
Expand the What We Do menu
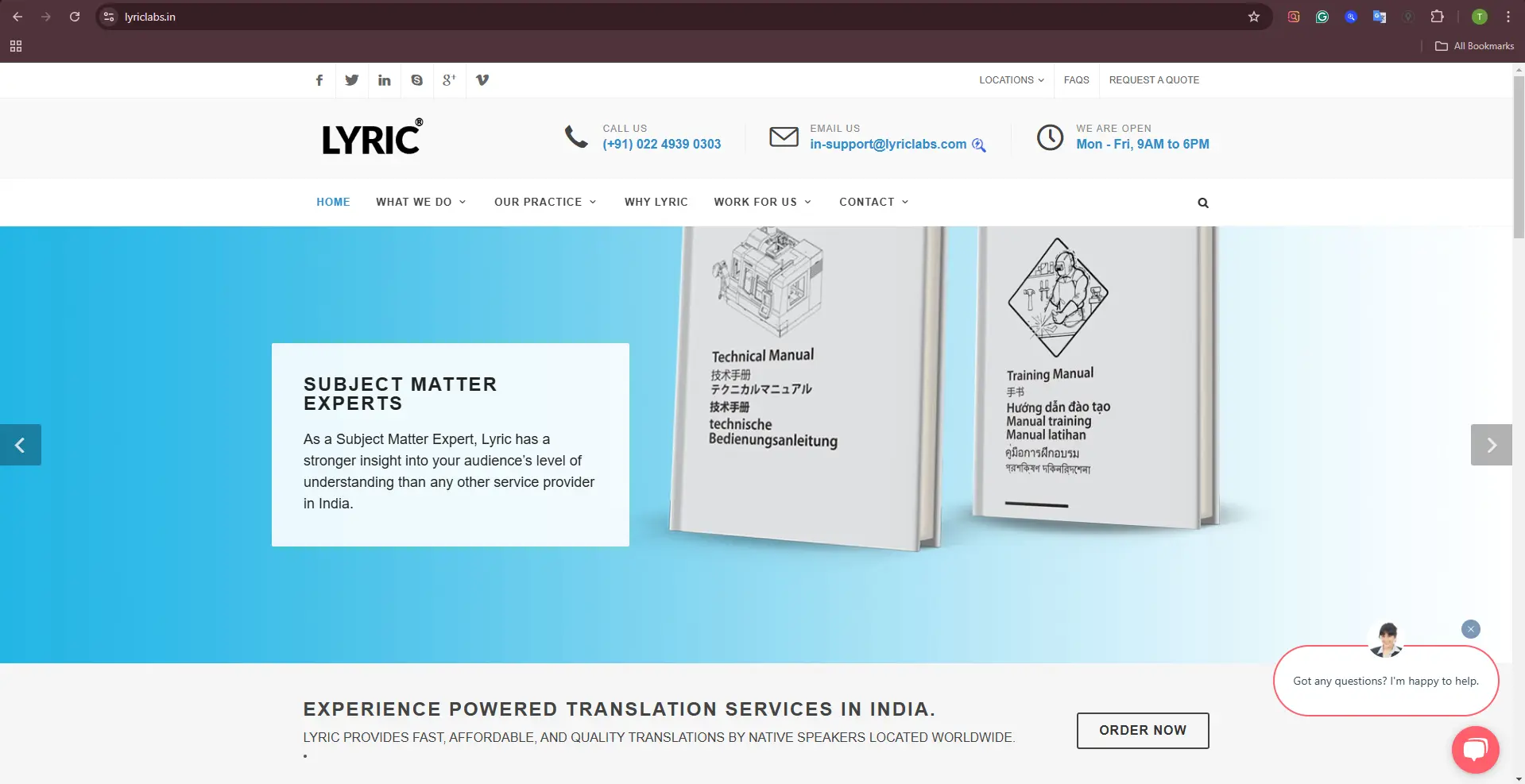point(420,203)
